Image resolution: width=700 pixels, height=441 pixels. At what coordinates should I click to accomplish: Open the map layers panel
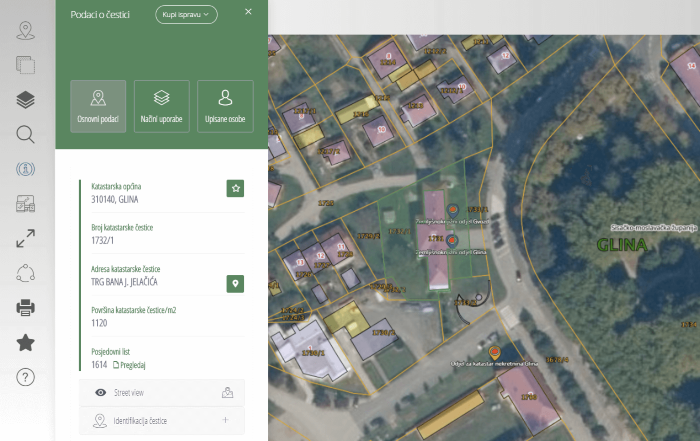pyautogui.click(x=25, y=100)
